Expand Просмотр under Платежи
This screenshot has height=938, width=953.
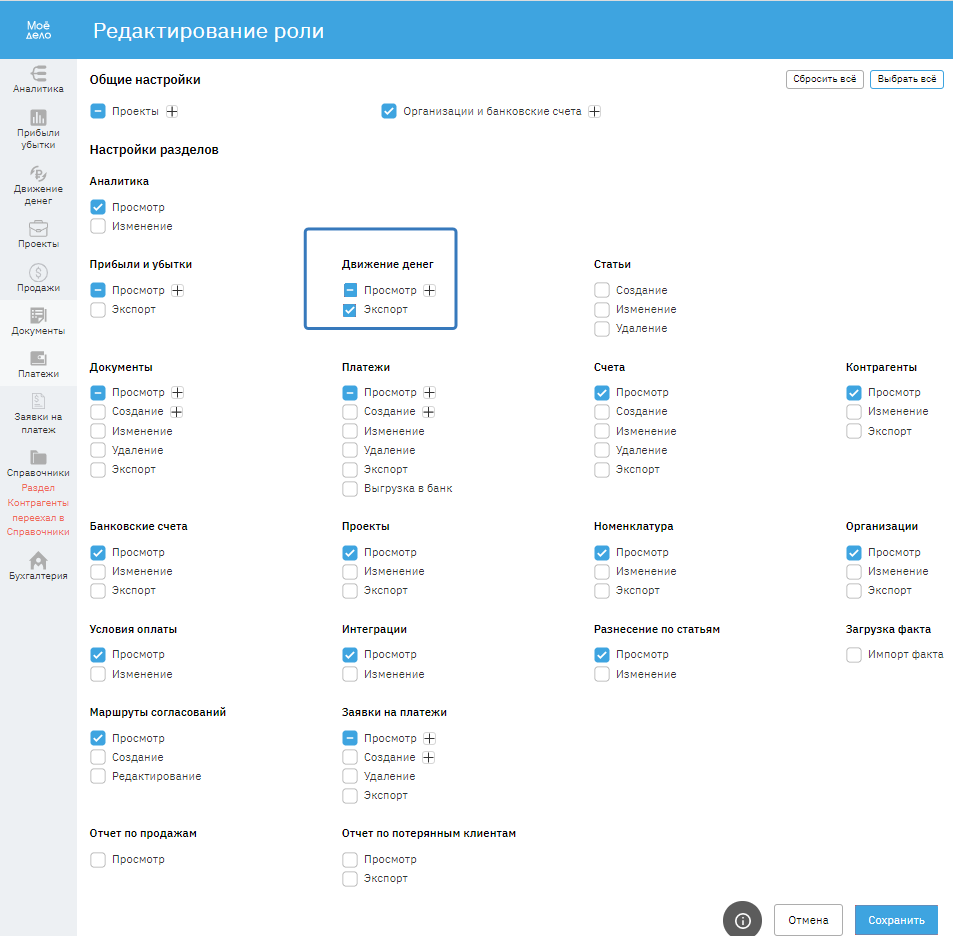(x=430, y=393)
